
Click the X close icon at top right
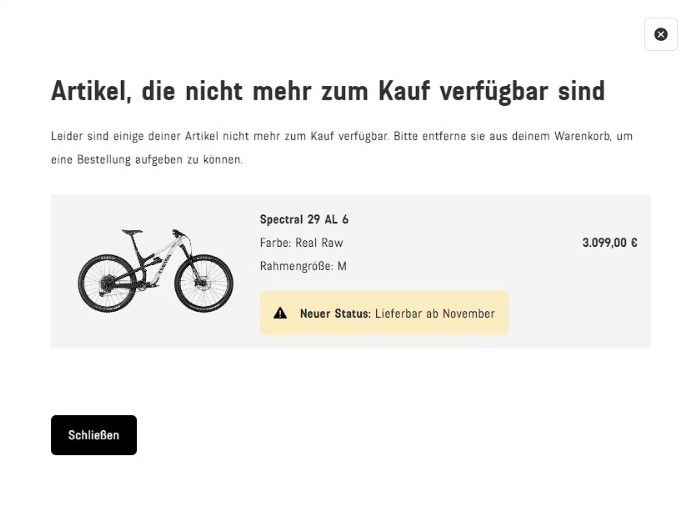click(x=660, y=34)
